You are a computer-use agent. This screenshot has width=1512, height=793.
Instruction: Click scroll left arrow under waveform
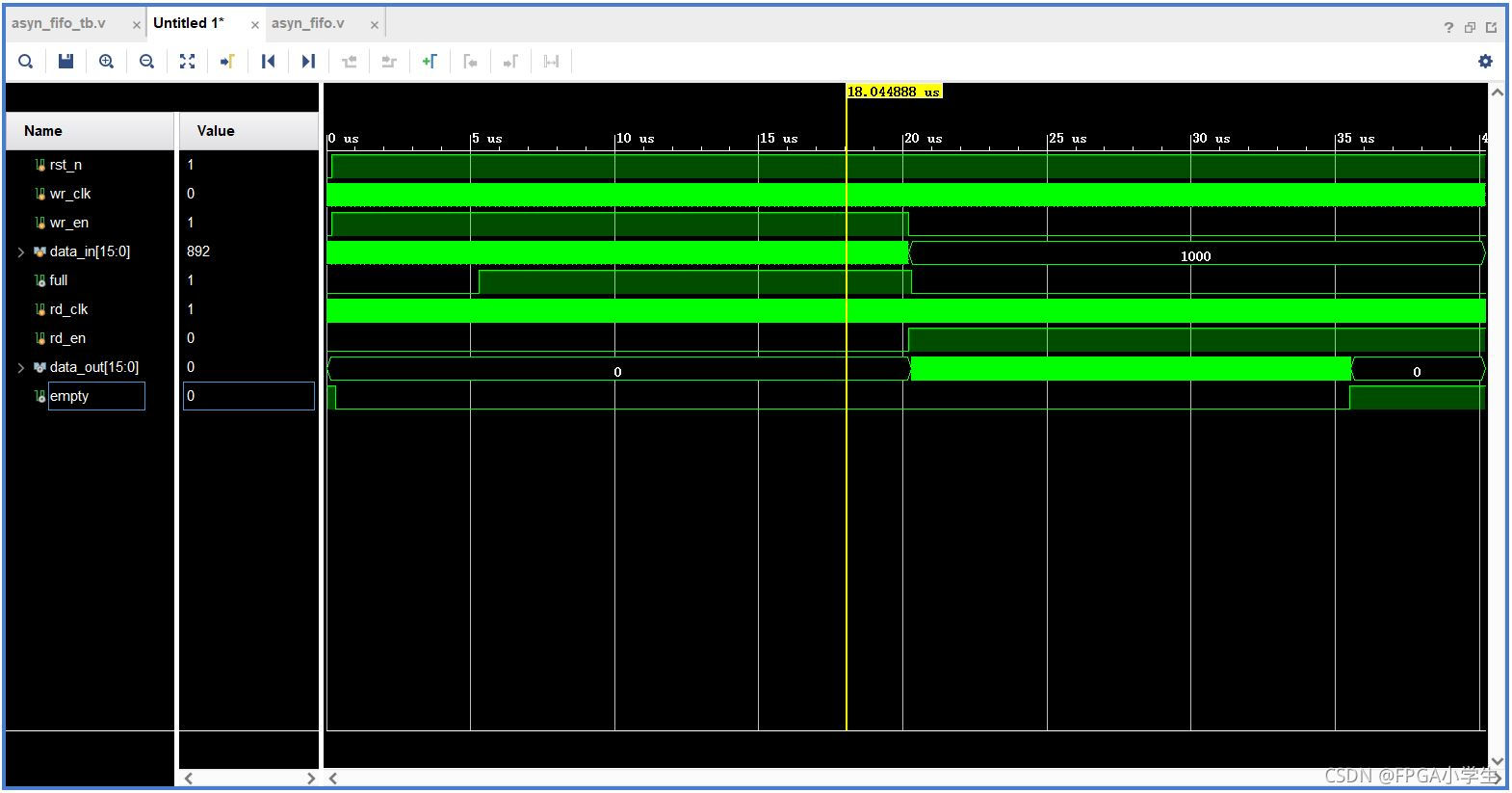[333, 779]
